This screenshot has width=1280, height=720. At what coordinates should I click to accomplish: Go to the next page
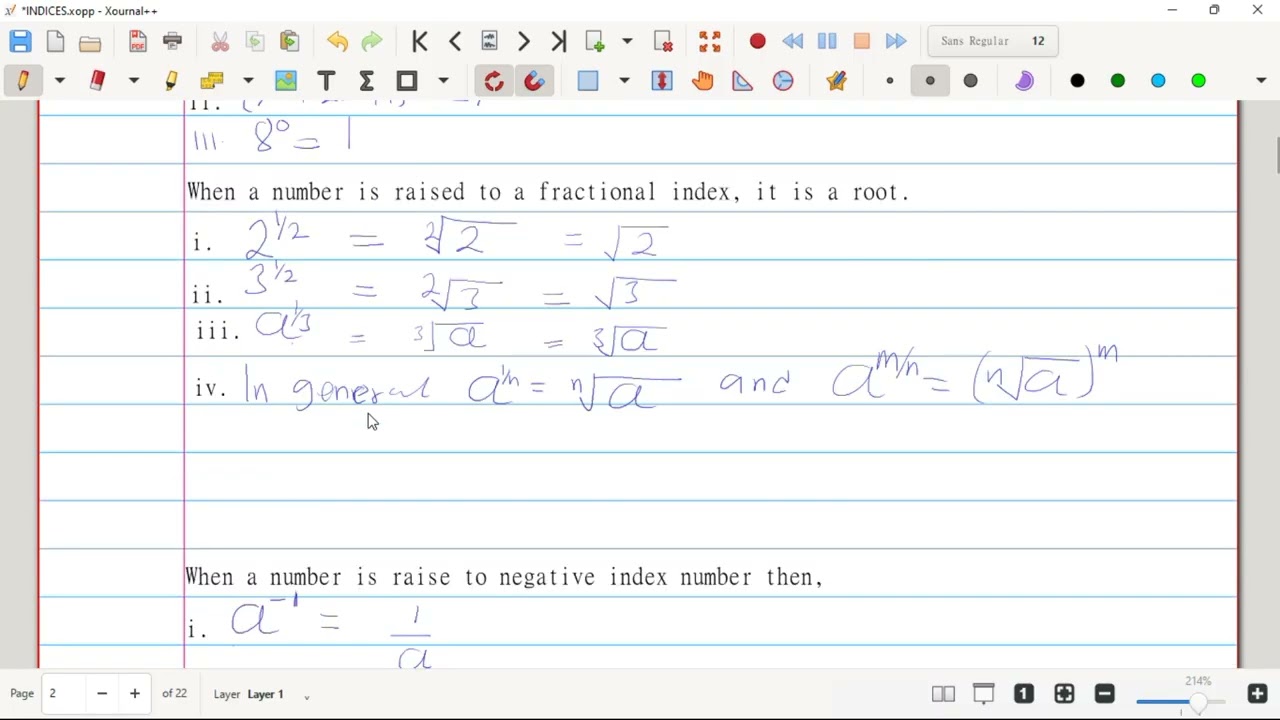click(524, 41)
